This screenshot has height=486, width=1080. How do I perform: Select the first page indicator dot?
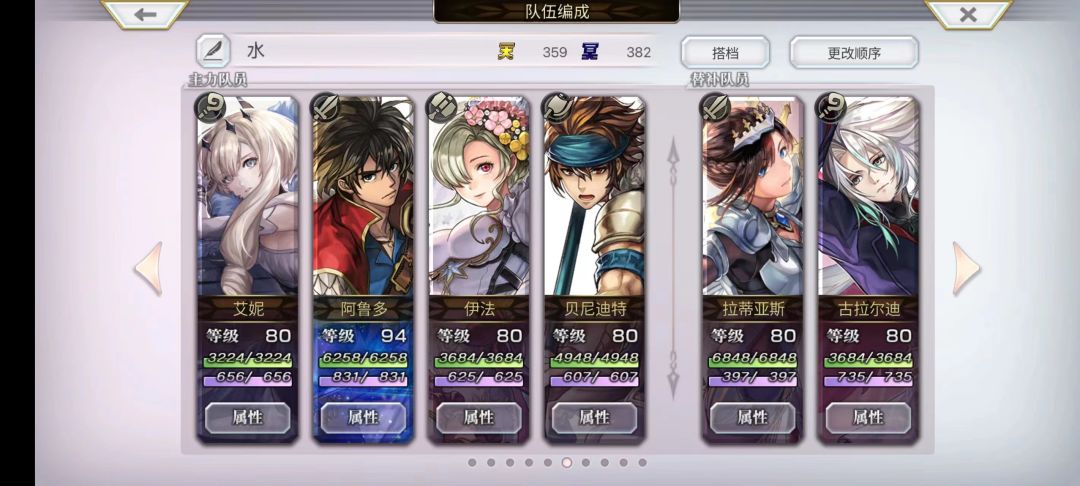[x=472, y=463]
